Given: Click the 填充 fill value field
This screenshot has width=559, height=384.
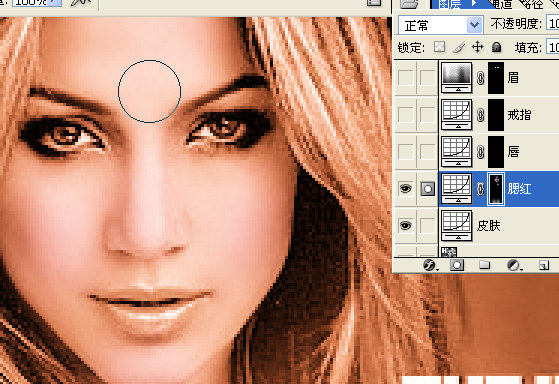Looking at the screenshot, I should point(553,47).
